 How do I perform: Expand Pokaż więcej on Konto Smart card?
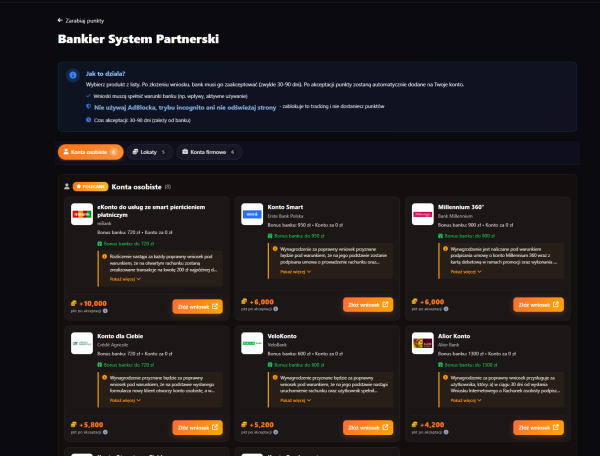[295, 272]
